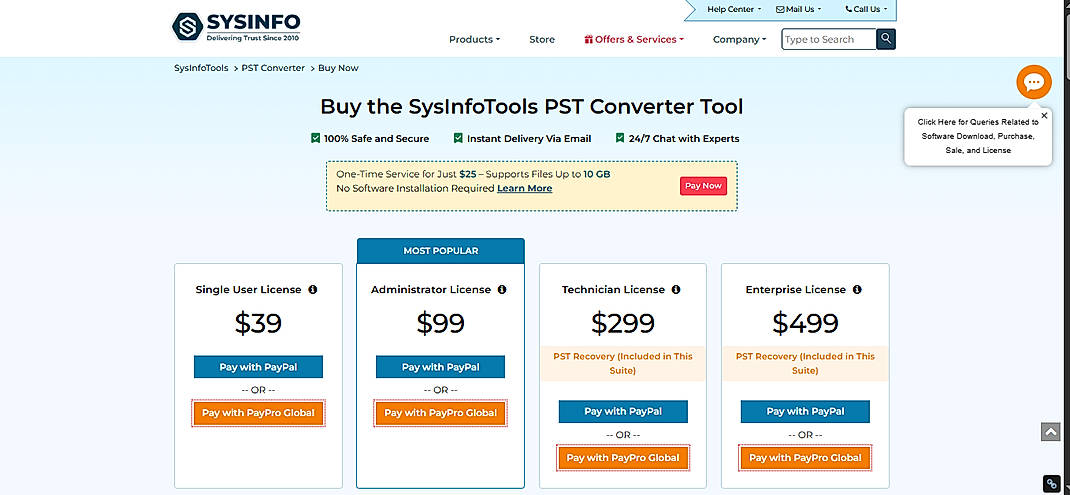Pay with PayPro Global for Enterprise License
Screen dimensions: 1070x495
[805, 458]
